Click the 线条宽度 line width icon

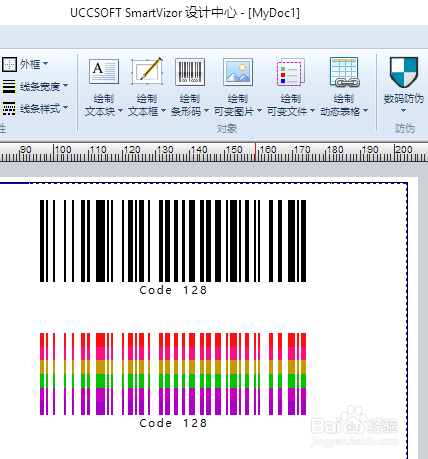click(9, 86)
